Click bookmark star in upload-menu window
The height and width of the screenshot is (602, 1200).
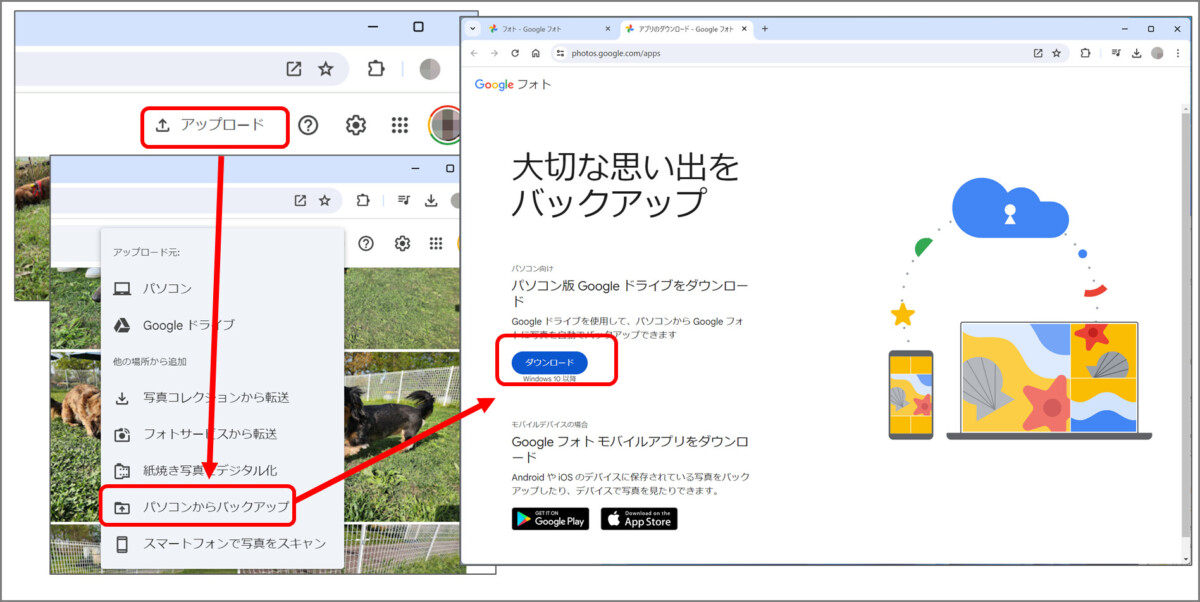pyautogui.click(x=325, y=200)
